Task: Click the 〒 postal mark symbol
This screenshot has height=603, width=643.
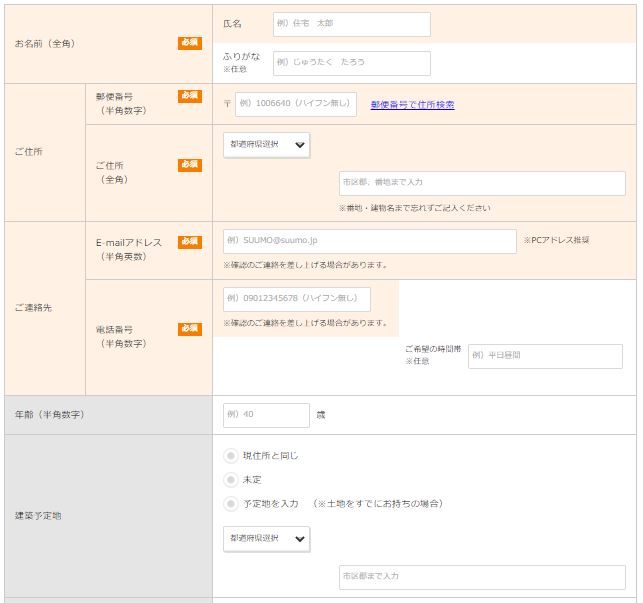Action: click(227, 104)
